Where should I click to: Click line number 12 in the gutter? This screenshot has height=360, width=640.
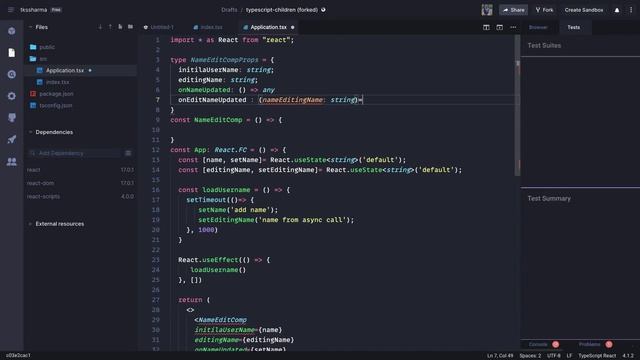(156, 150)
